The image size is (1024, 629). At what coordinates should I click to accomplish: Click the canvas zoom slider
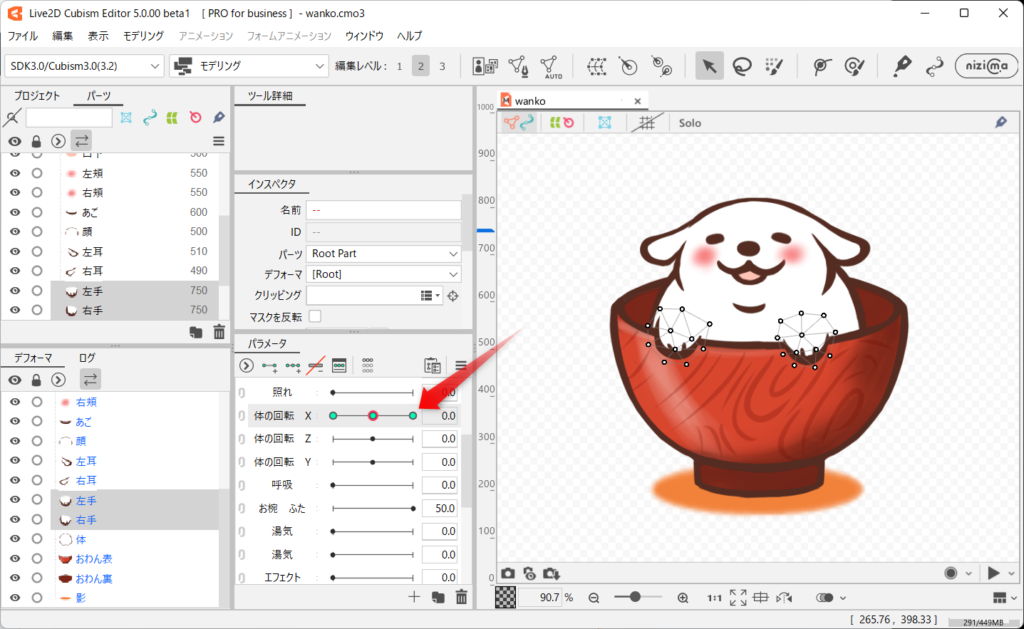point(634,597)
